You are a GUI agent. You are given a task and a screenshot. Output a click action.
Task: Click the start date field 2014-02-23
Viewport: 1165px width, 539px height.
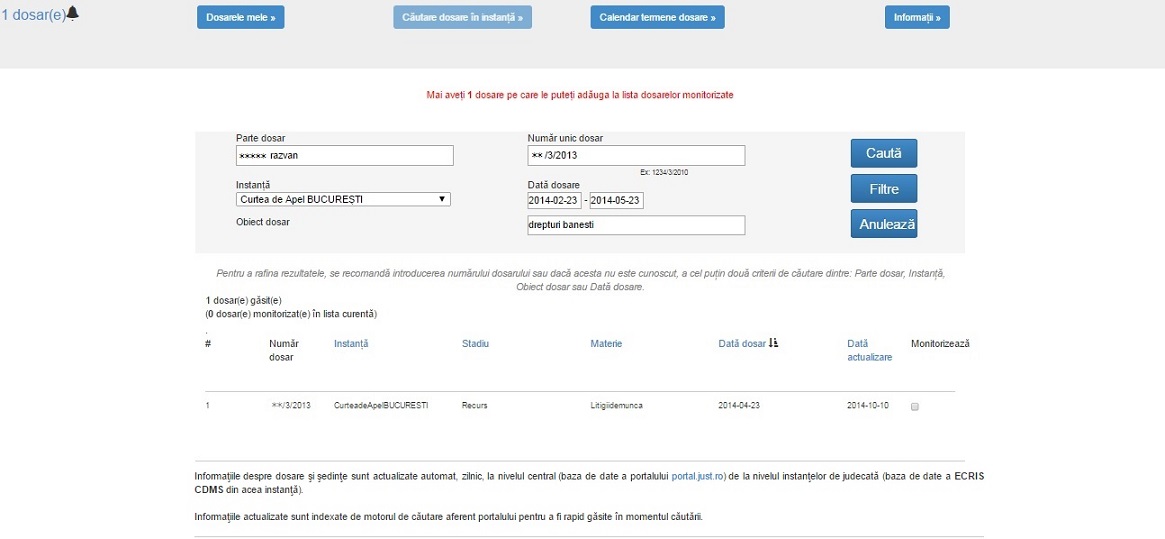pyautogui.click(x=554, y=200)
